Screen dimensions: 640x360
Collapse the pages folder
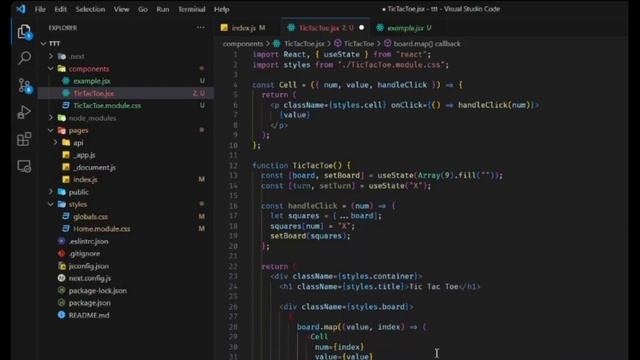click(51, 130)
